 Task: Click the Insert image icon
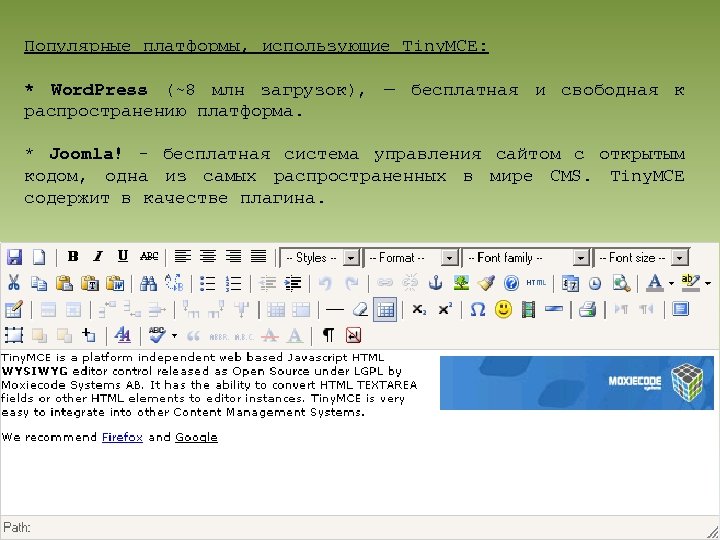point(461,283)
